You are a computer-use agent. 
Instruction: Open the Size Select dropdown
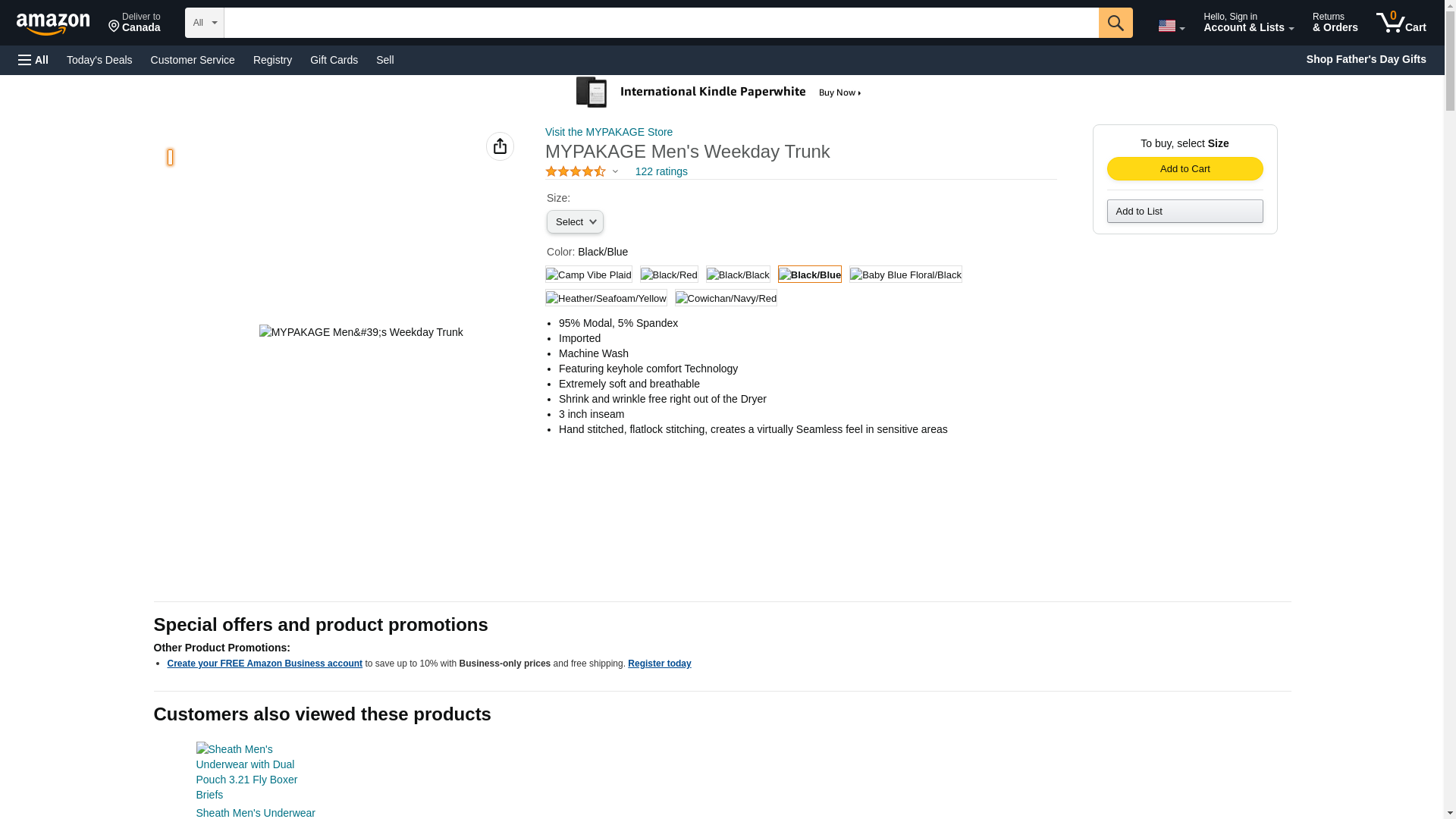[x=575, y=222]
